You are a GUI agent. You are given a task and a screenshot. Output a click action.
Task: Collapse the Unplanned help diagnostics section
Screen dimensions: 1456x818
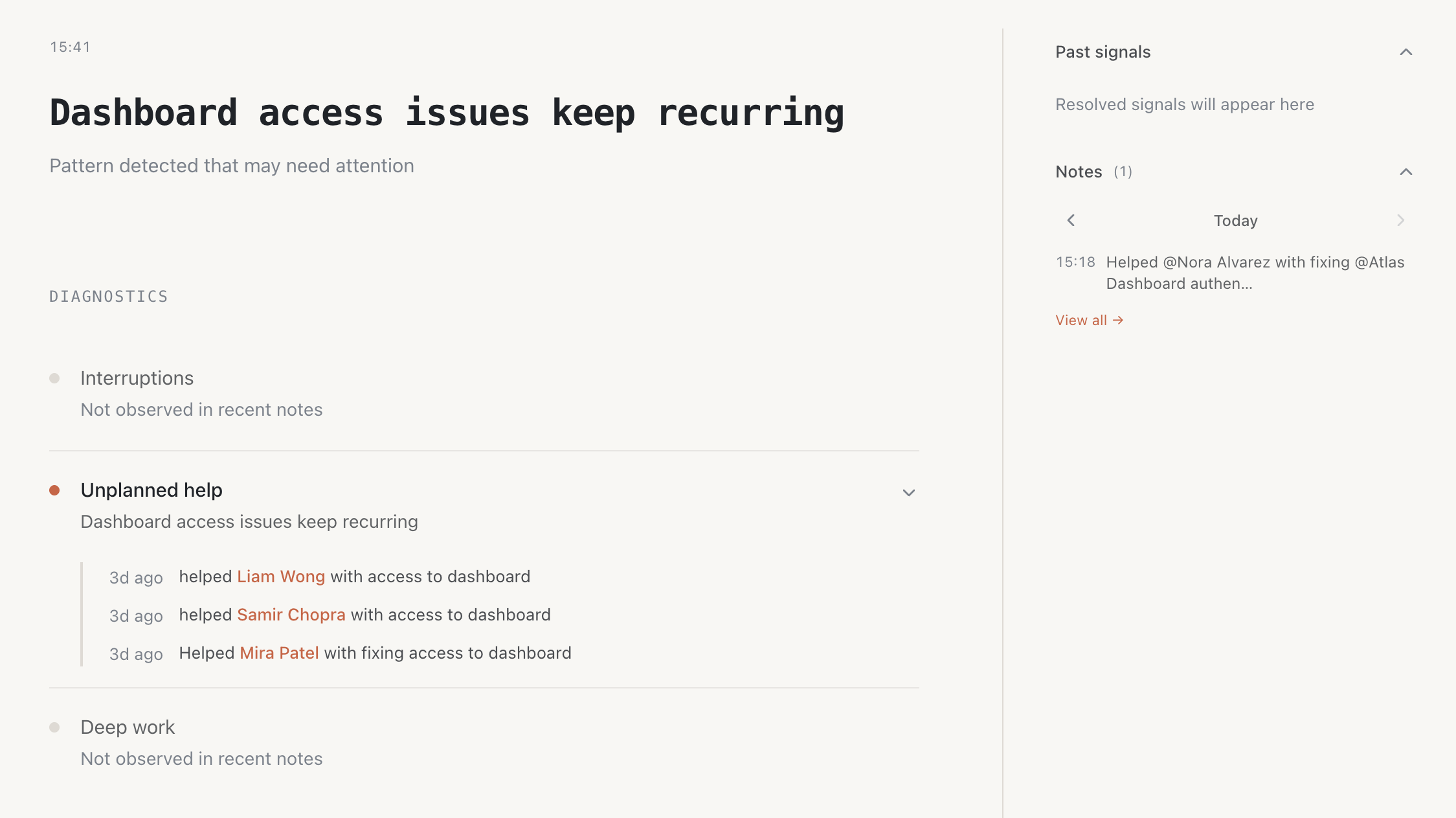pos(908,492)
